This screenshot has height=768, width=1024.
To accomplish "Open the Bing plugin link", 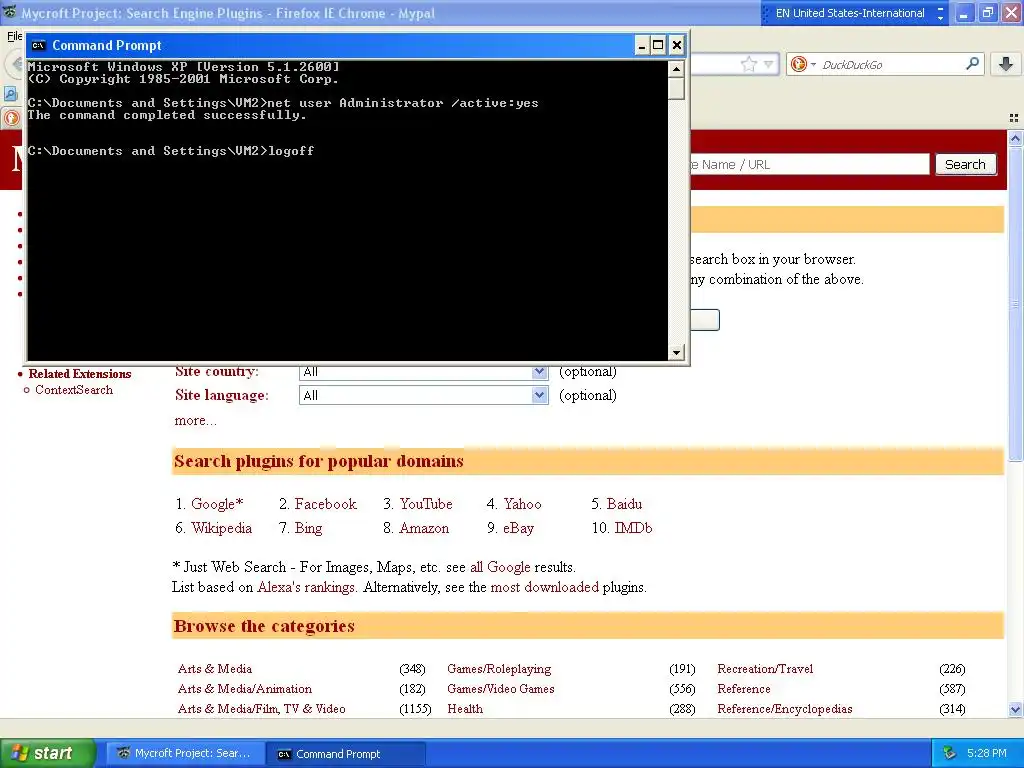I will point(308,528).
